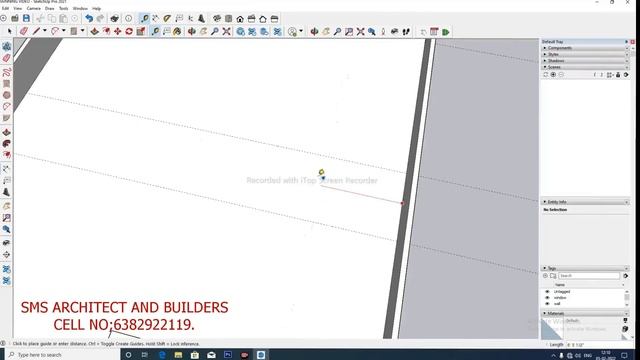The height and width of the screenshot is (360, 640).
Task: Select the Scale tool in second toolbar
Action: point(141,31)
